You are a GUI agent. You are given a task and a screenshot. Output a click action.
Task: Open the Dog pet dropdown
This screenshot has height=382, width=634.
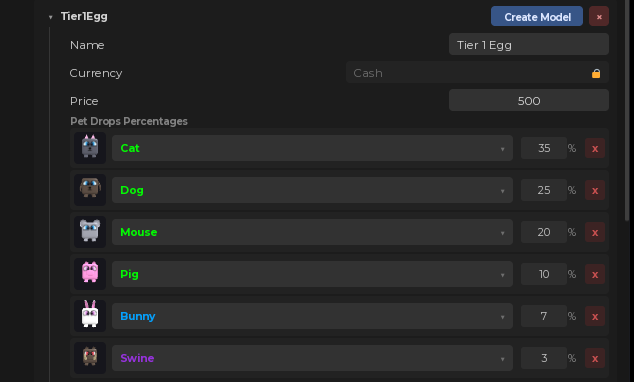coord(312,190)
